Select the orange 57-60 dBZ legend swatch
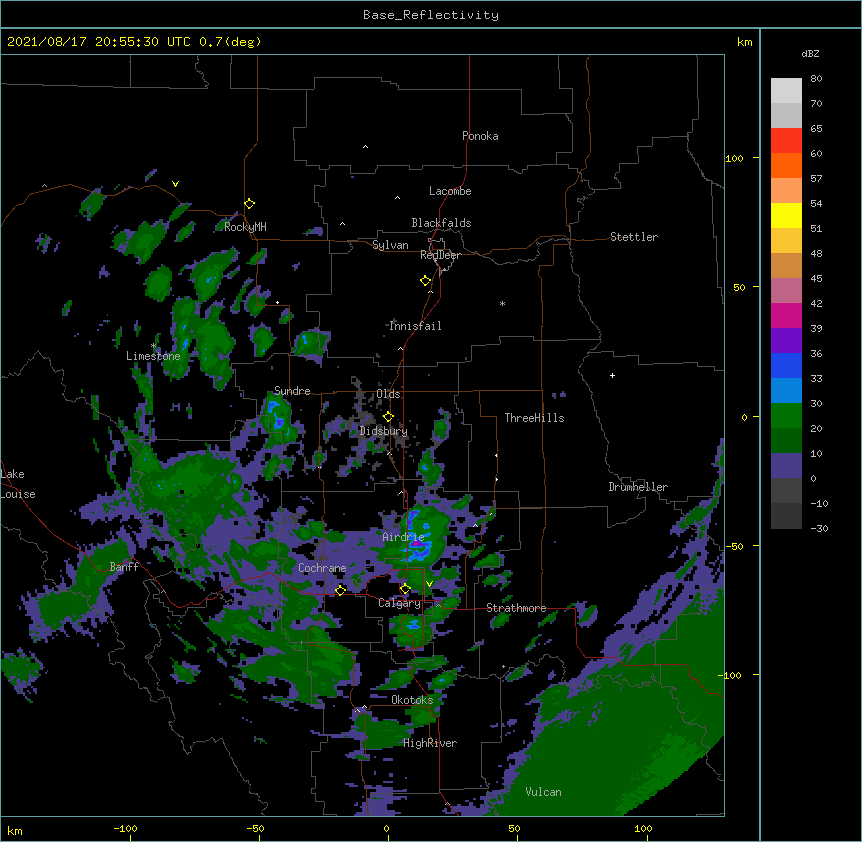This screenshot has width=862, height=842. 786,165
